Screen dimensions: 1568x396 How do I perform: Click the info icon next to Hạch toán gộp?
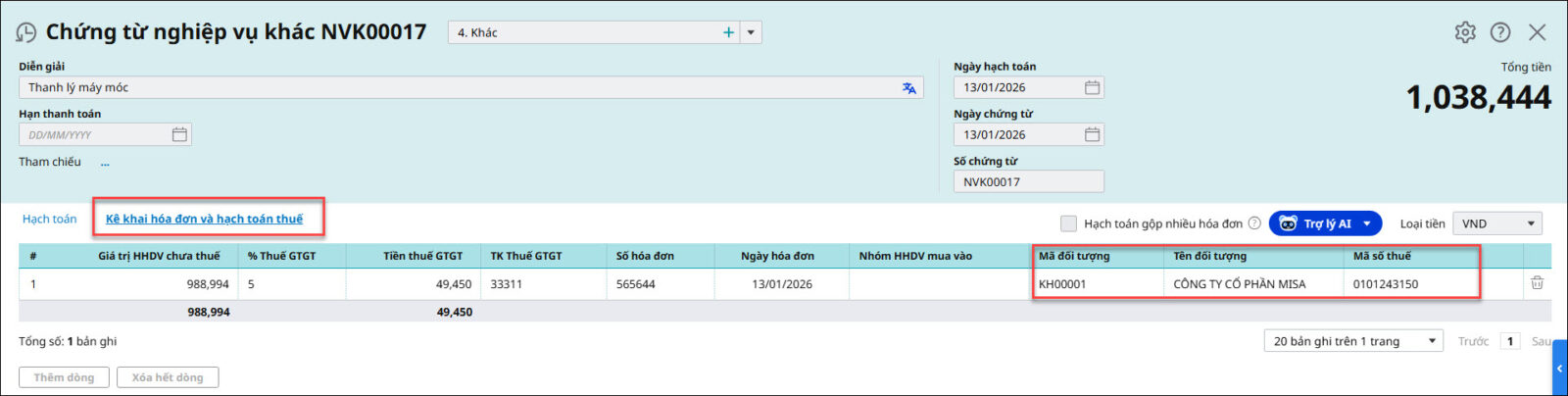pos(1254,223)
